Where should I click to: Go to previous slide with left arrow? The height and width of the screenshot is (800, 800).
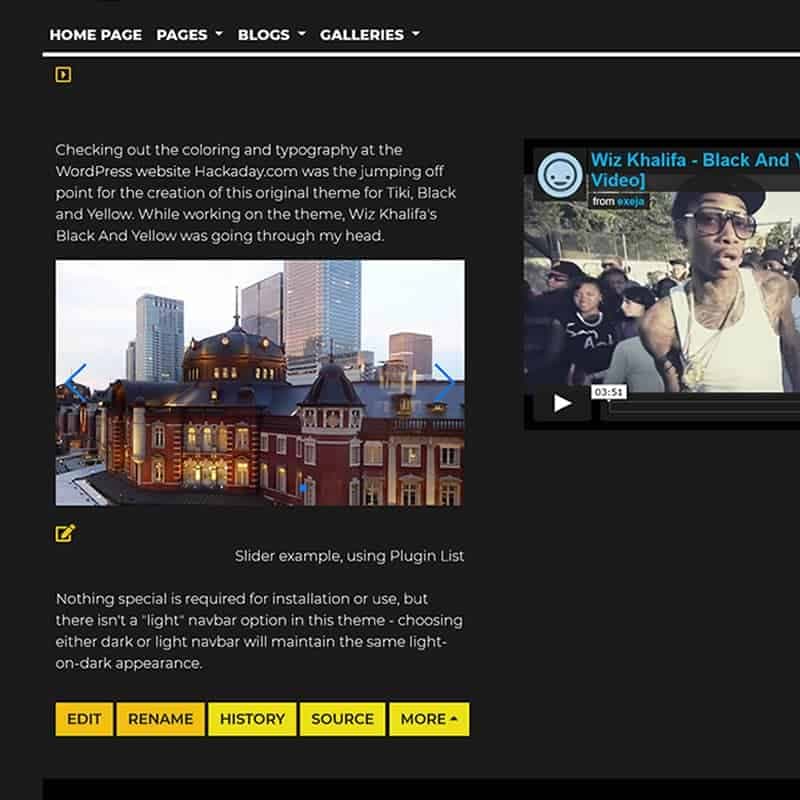click(76, 382)
